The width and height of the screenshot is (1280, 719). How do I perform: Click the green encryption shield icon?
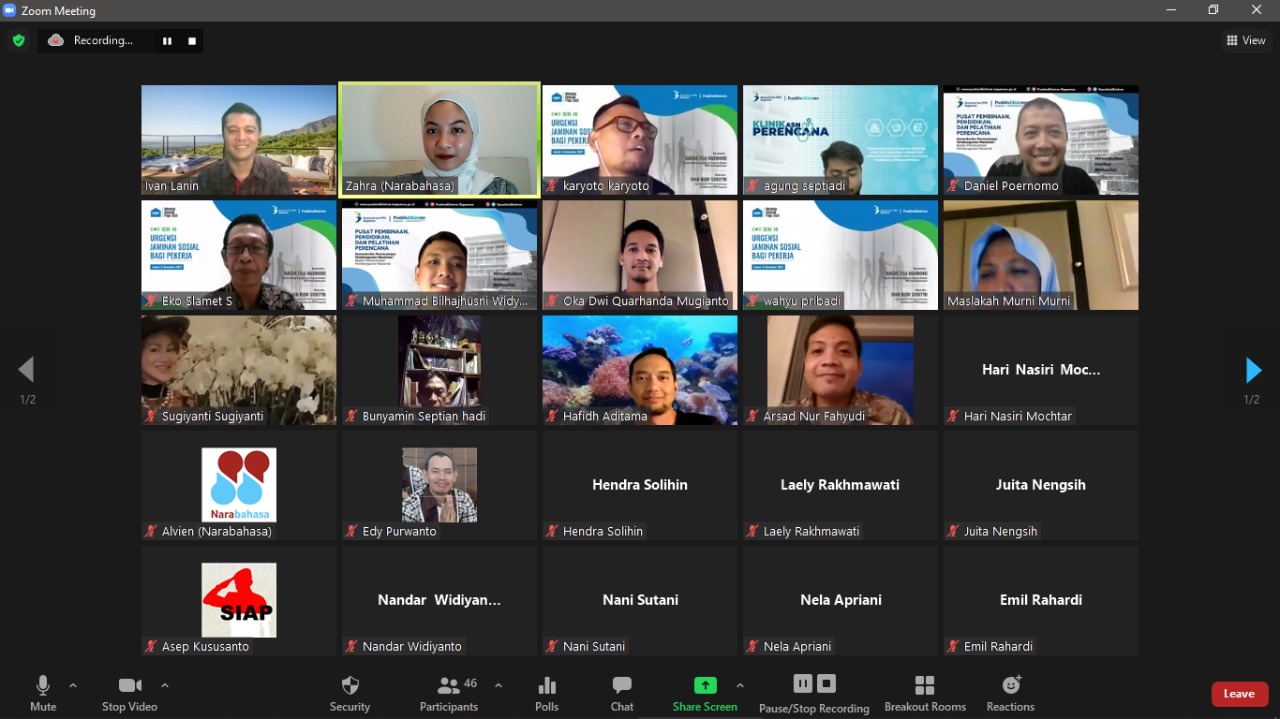pyautogui.click(x=18, y=41)
